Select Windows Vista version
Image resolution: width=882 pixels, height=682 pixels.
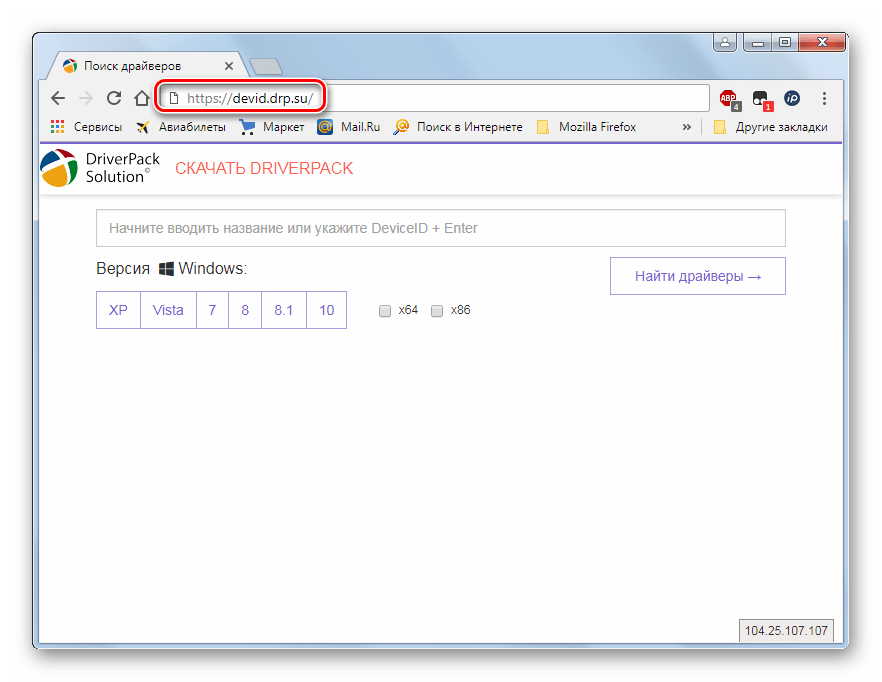click(168, 310)
